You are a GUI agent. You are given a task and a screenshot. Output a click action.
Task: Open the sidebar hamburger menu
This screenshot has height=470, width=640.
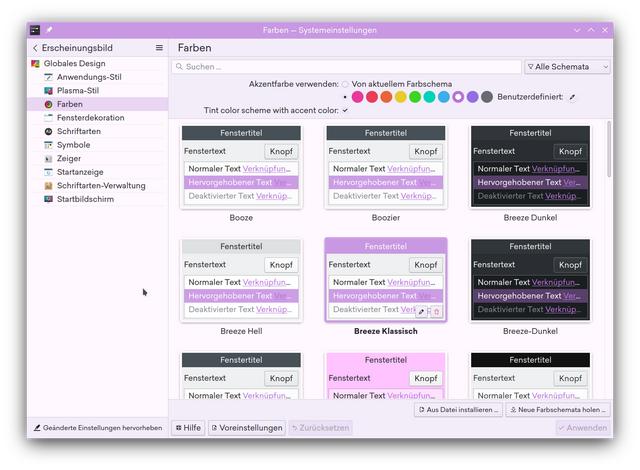coord(159,48)
